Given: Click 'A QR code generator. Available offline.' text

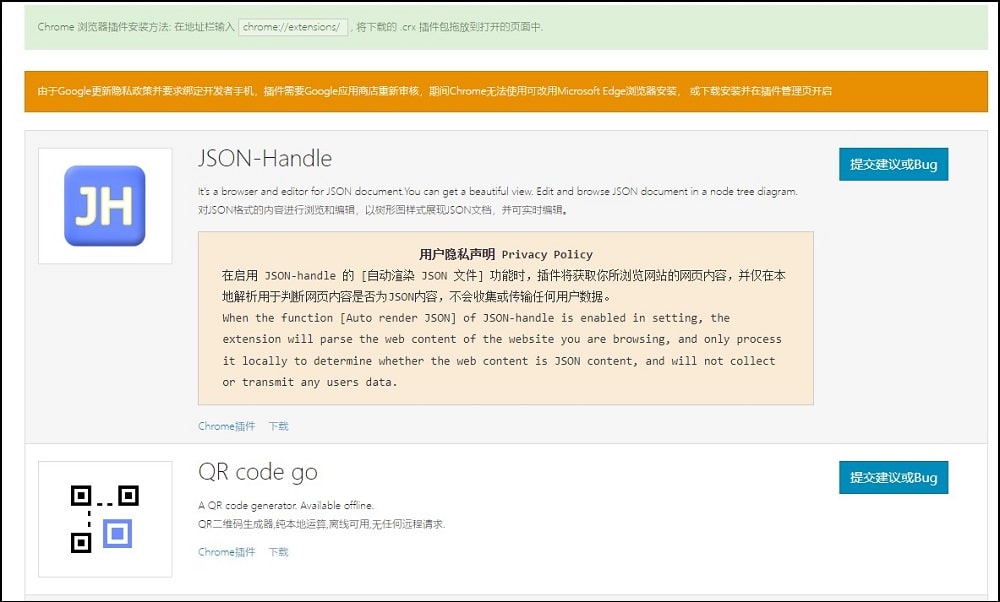Looking at the screenshot, I should 286,505.
